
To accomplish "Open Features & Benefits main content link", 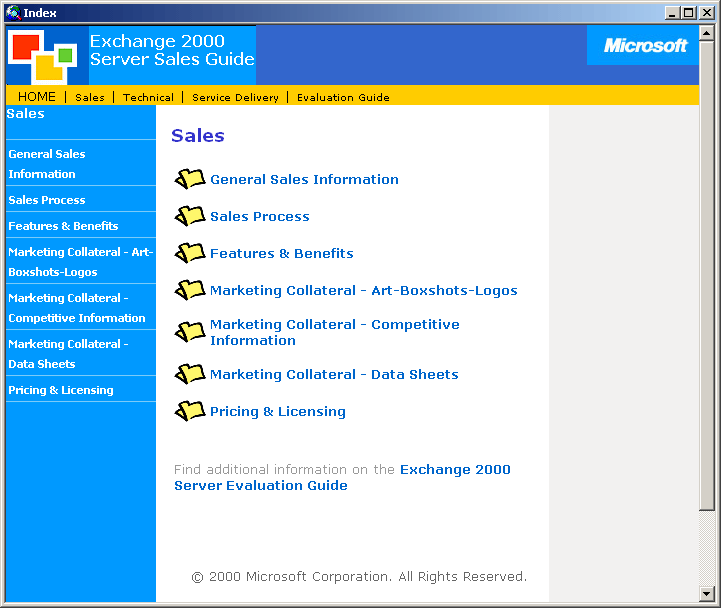I will 281,253.
